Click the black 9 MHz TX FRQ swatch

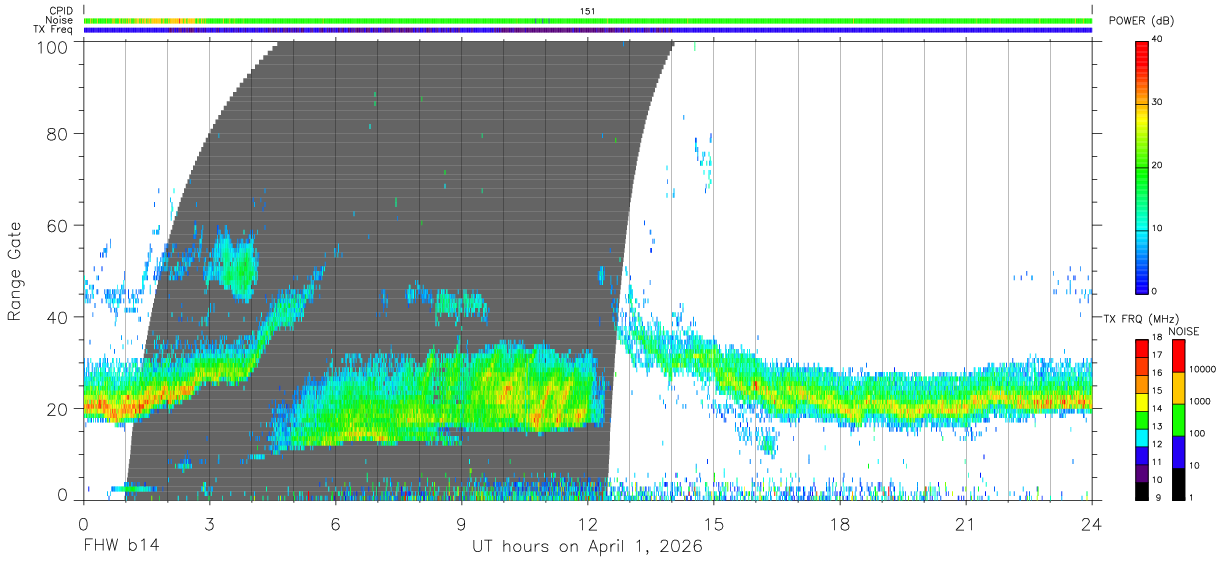click(x=1143, y=491)
